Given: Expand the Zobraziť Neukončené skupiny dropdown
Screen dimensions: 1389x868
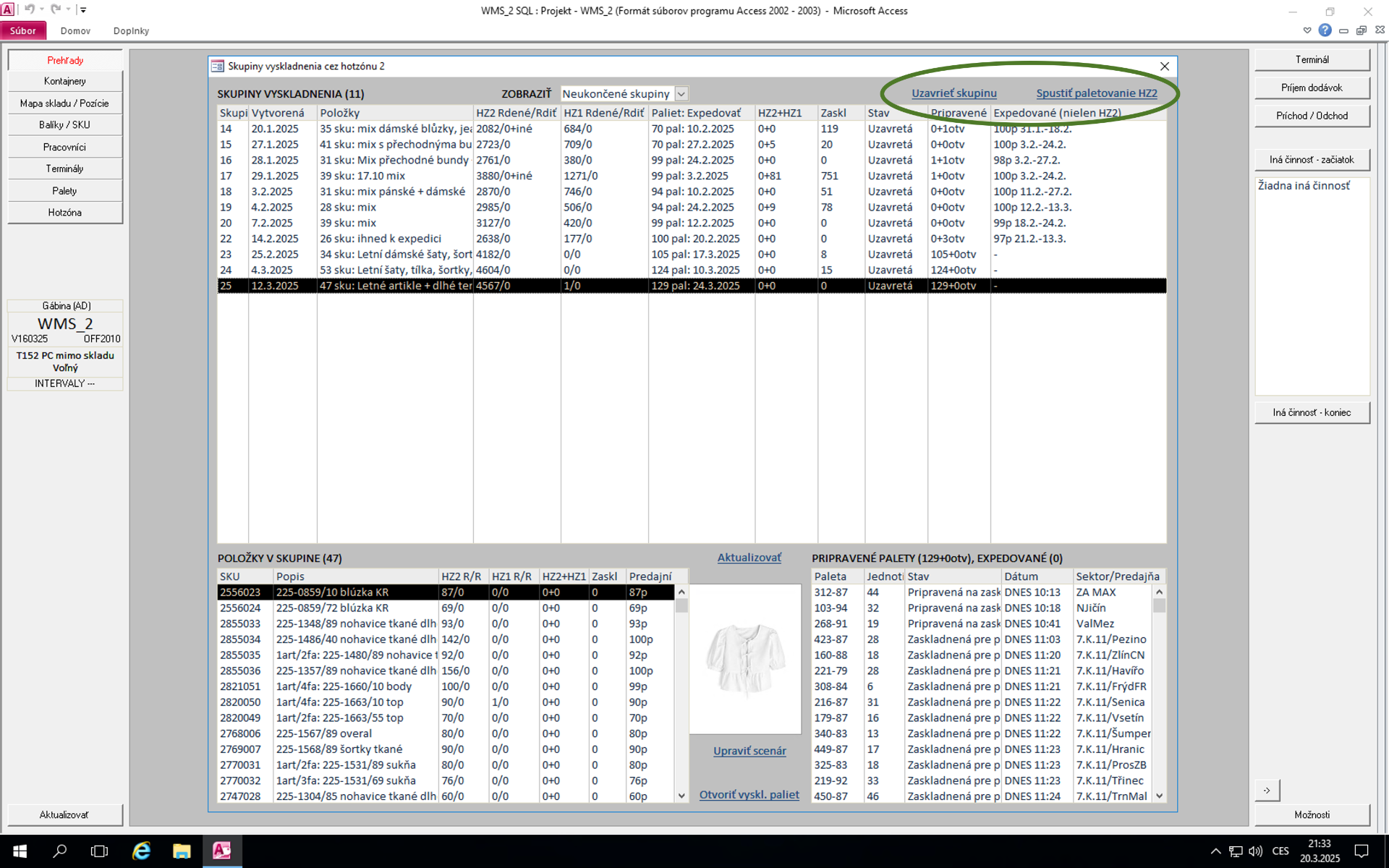Looking at the screenshot, I should (x=681, y=94).
